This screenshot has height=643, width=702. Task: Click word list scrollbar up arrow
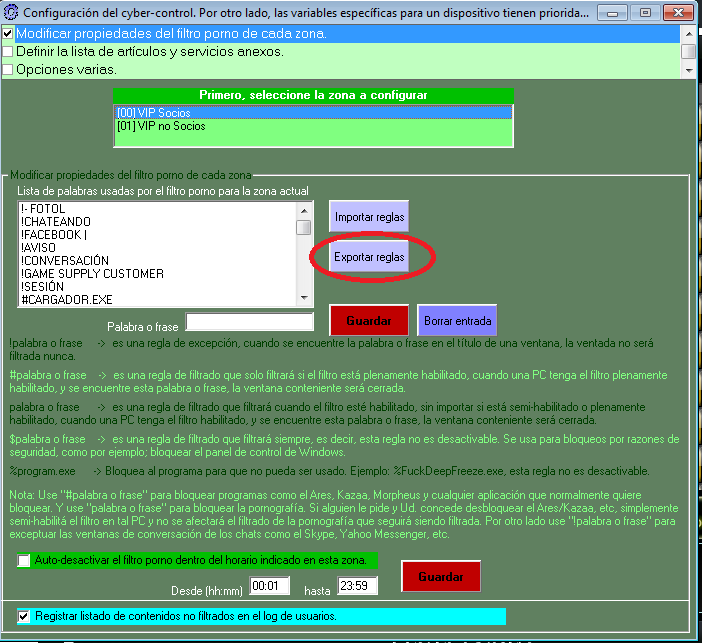(x=304, y=210)
